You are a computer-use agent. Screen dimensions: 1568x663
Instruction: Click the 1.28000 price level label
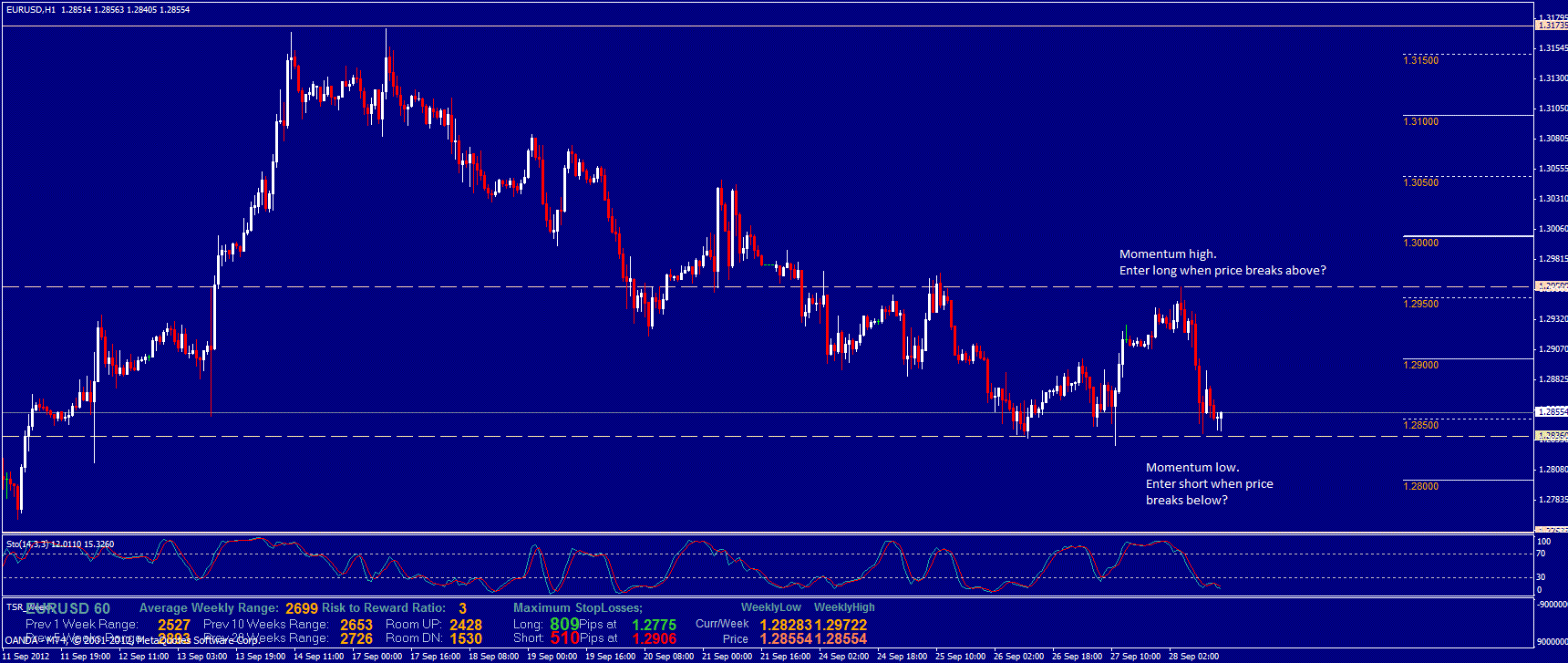click(1420, 486)
